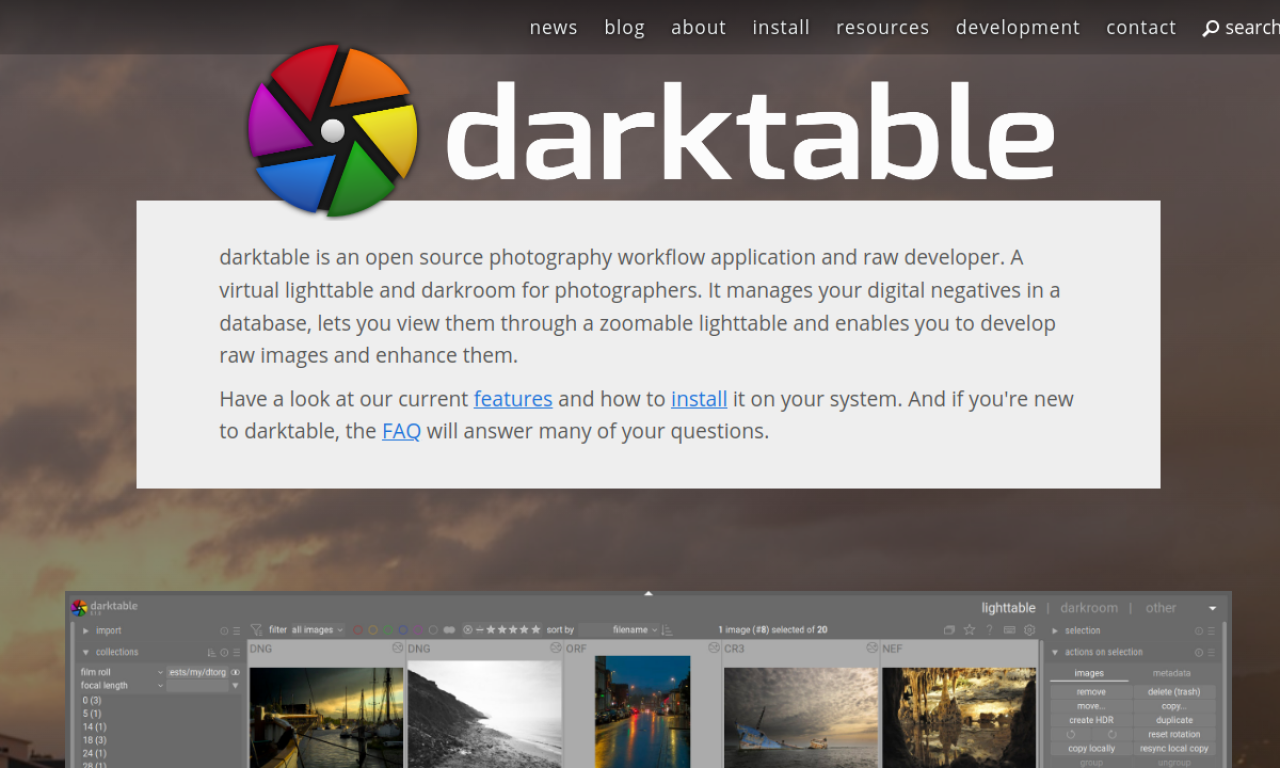Click the 'create HDR' button
This screenshot has height=768, width=1280.
click(x=1090, y=719)
